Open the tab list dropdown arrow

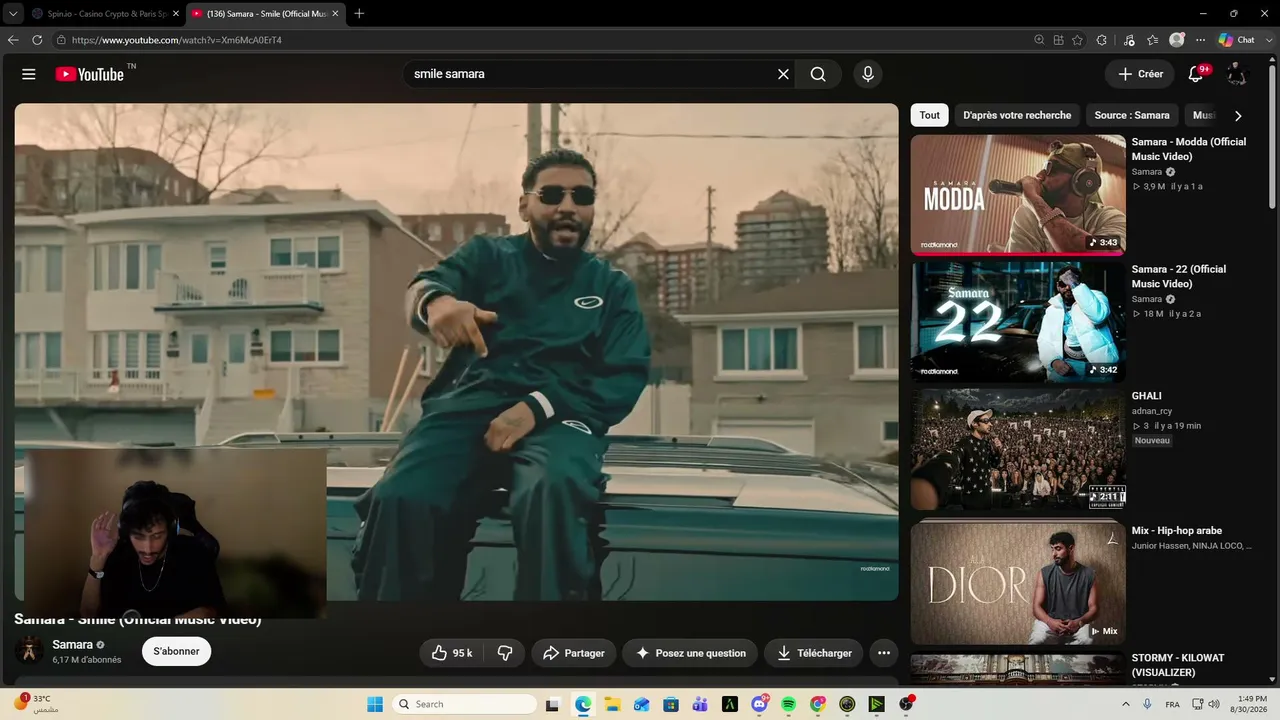click(13, 13)
